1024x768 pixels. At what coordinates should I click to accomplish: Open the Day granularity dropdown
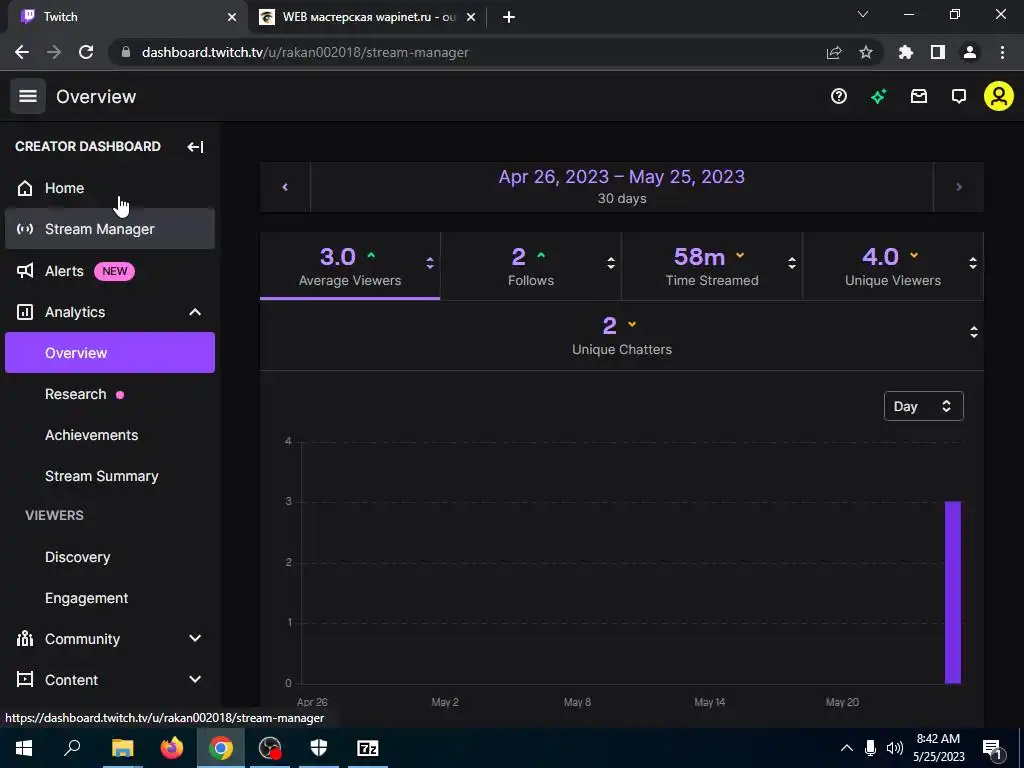pyautogui.click(x=923, y=406)
